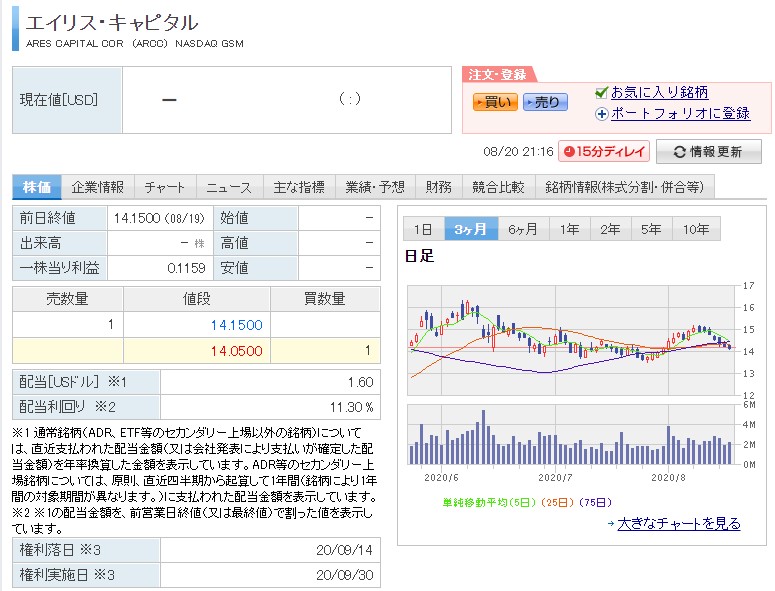Image resolution: width=775 pixels, height=591 pixels.
Task: Click the bid price 14.0500
Action: click(x=236, y=351)
